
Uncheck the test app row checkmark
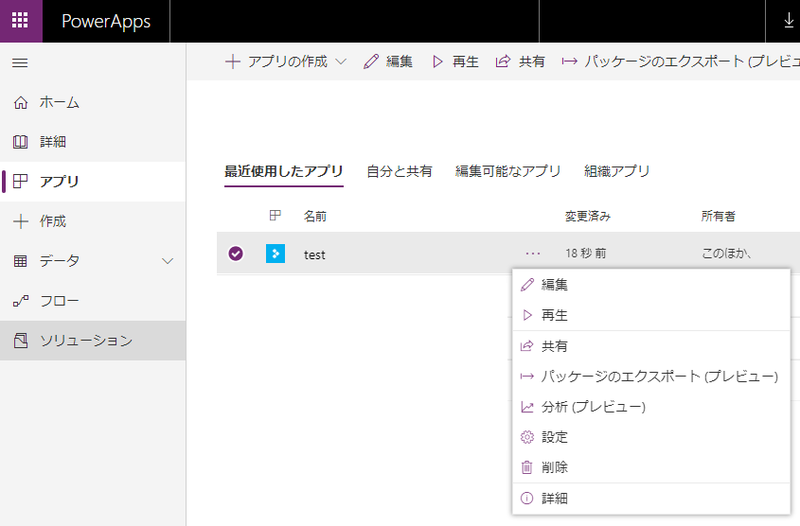point(236,254)
